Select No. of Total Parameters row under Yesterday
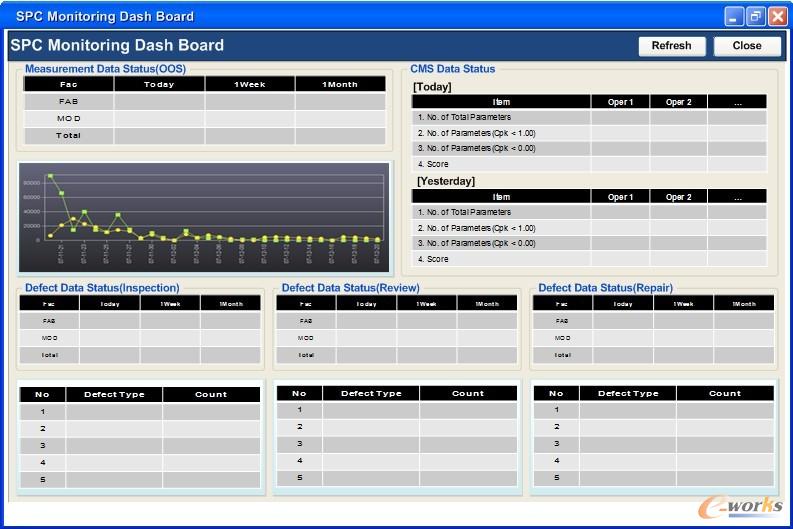This screenshot has height=529, width=793. [x=500, y=212]
